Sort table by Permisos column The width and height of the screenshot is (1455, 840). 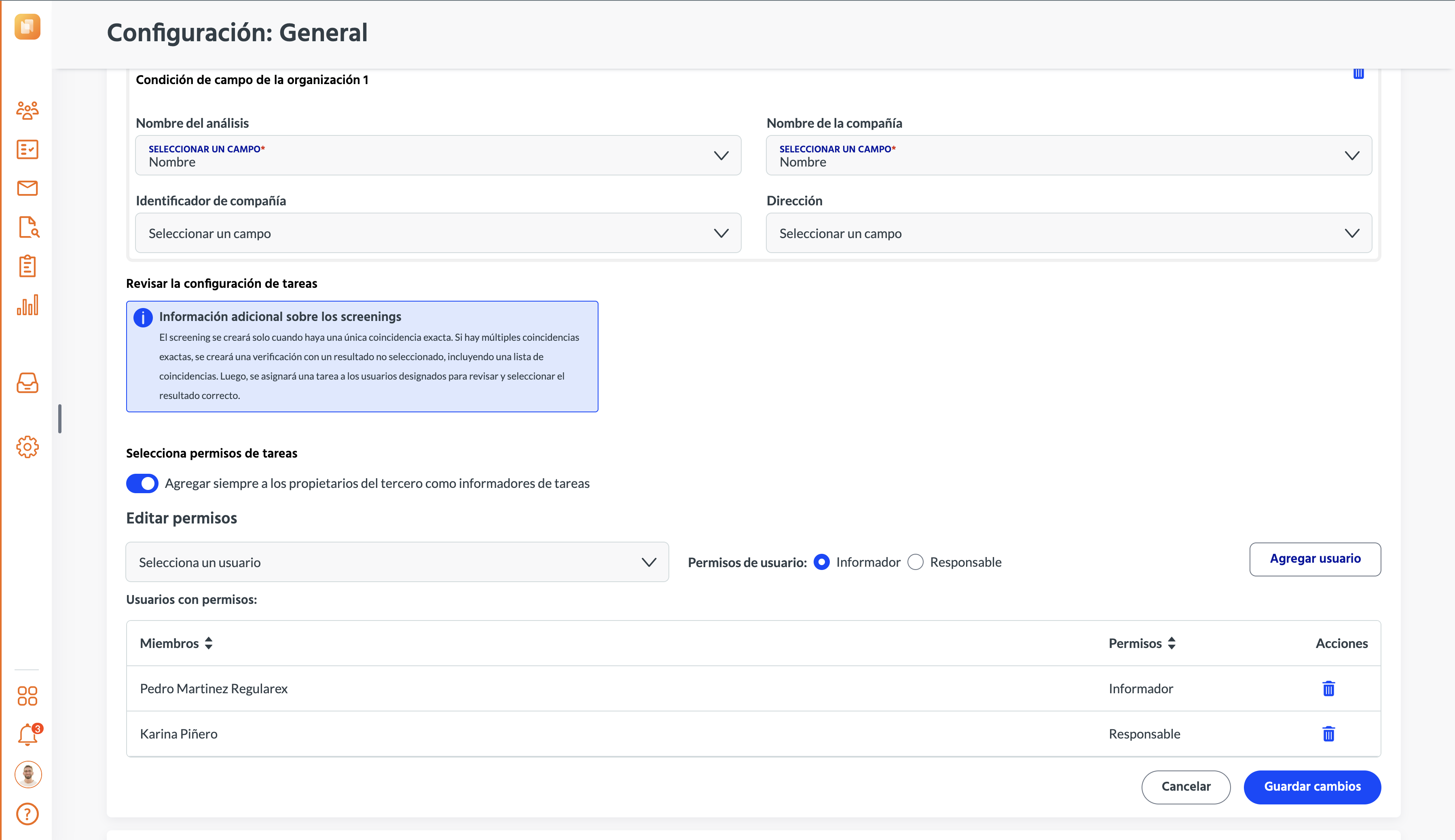(1142, 643)
